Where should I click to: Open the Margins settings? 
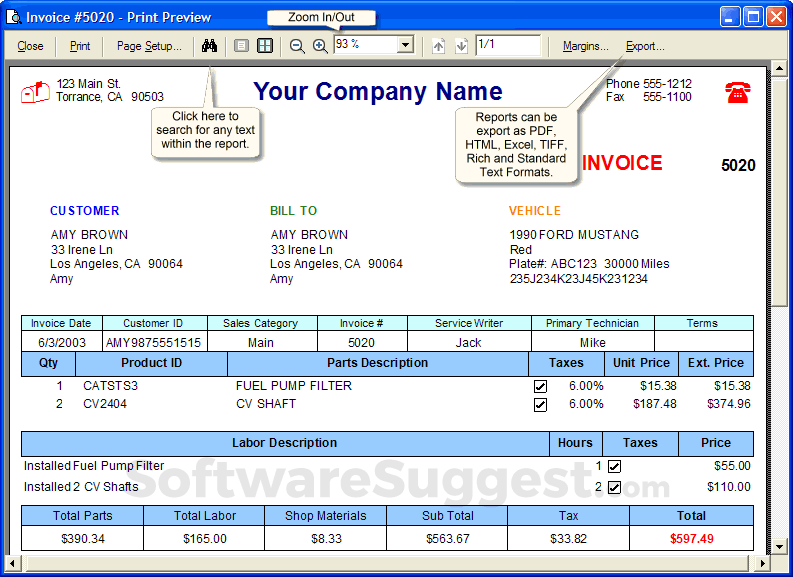(586, 46)
